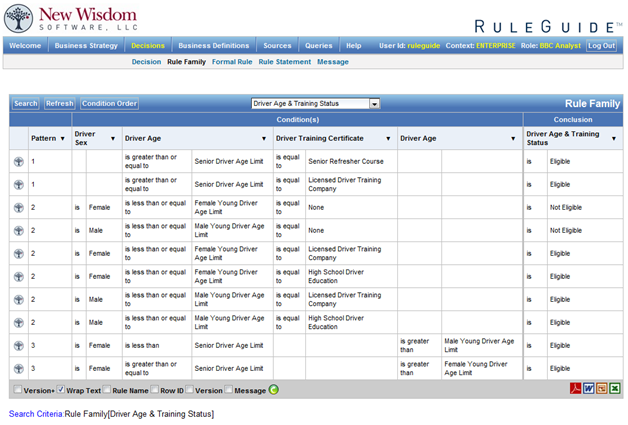Open row icon for Female None Not Eligible

[19, 207]
